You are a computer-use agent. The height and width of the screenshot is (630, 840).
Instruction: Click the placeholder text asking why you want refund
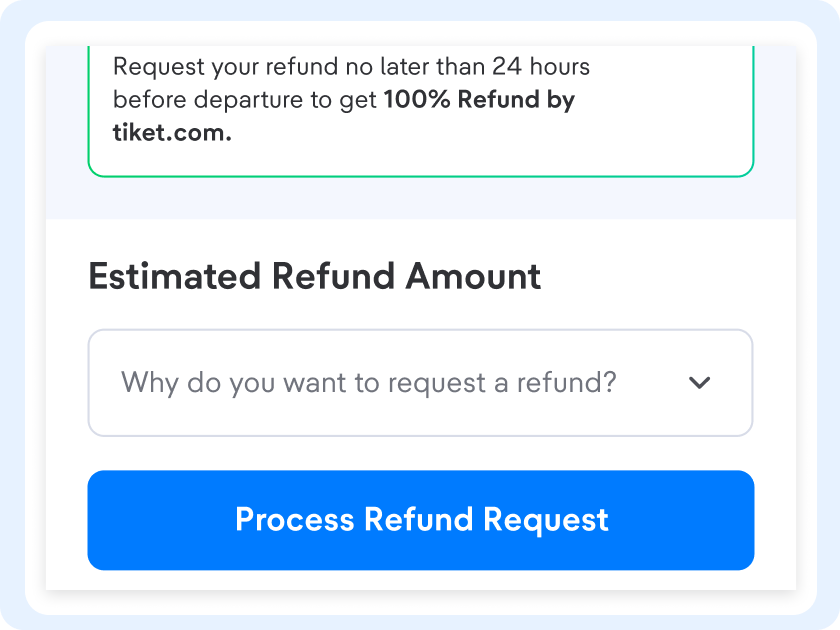[370, 383]
